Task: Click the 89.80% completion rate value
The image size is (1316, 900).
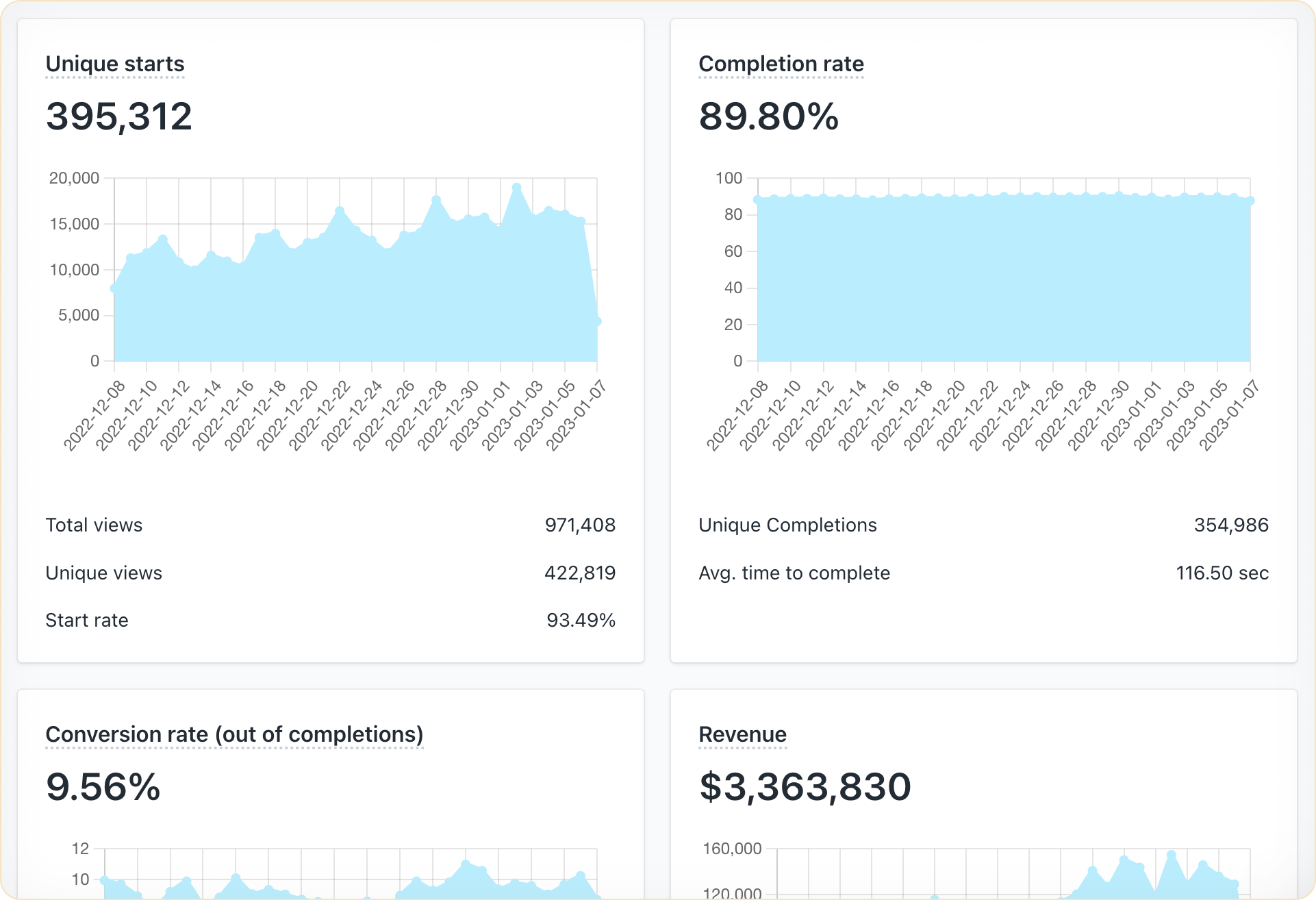Action: point(768,116)
